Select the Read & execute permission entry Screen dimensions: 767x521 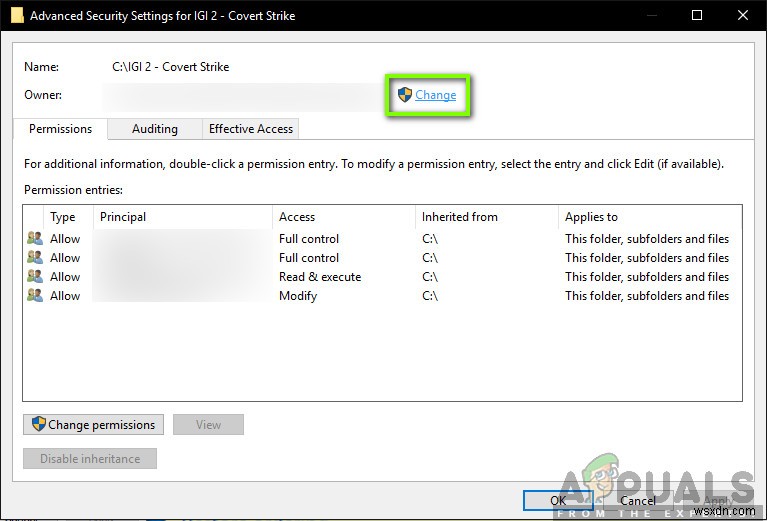(x=320, y=277)
